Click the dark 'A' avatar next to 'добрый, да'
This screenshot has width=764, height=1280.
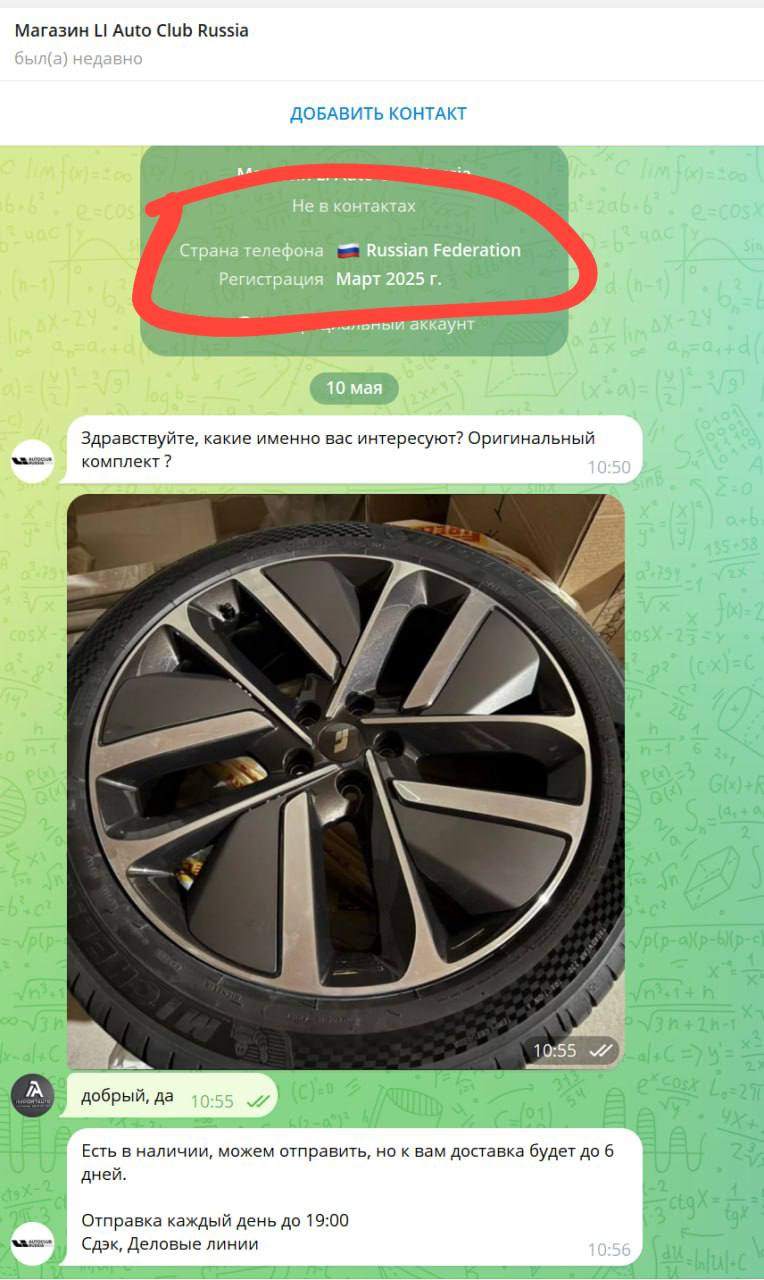(32, 1096)
